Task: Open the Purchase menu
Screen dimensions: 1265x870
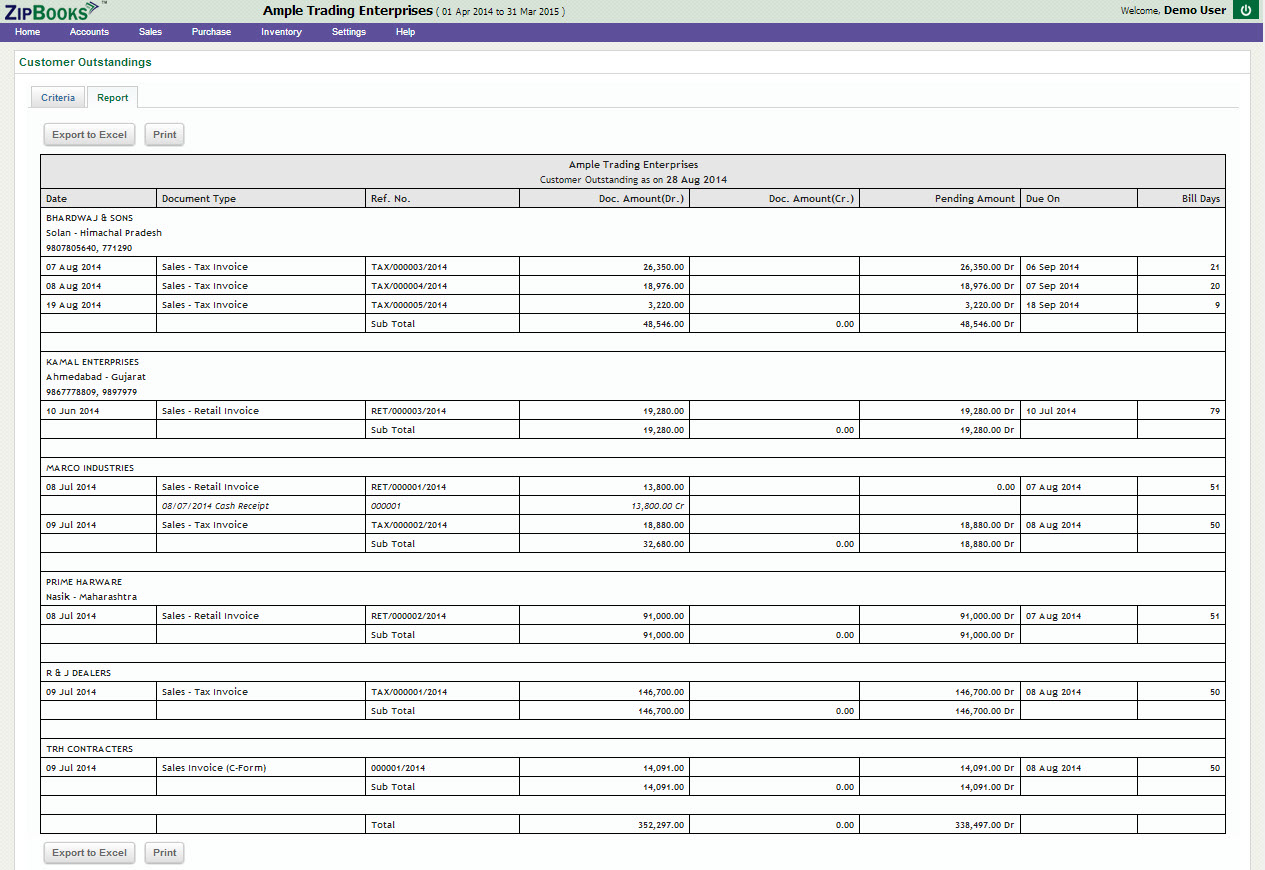Action: coord(211,32)
